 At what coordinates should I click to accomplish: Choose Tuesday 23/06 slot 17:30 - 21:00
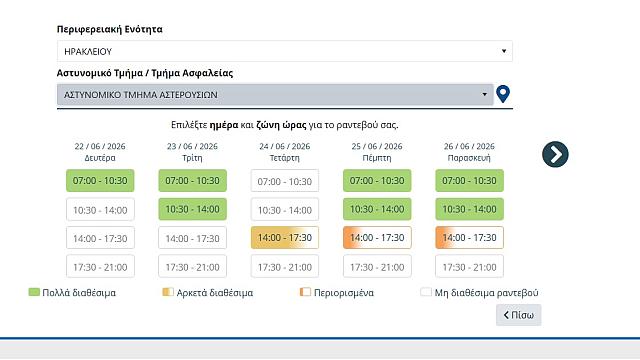pos(192,267)
